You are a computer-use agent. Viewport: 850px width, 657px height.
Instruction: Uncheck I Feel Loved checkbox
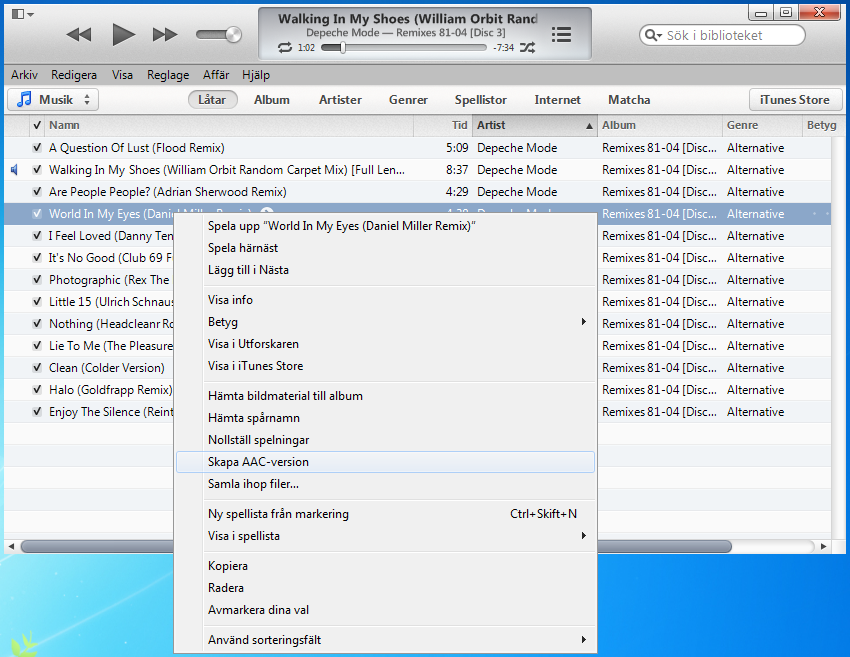point(37,236)
